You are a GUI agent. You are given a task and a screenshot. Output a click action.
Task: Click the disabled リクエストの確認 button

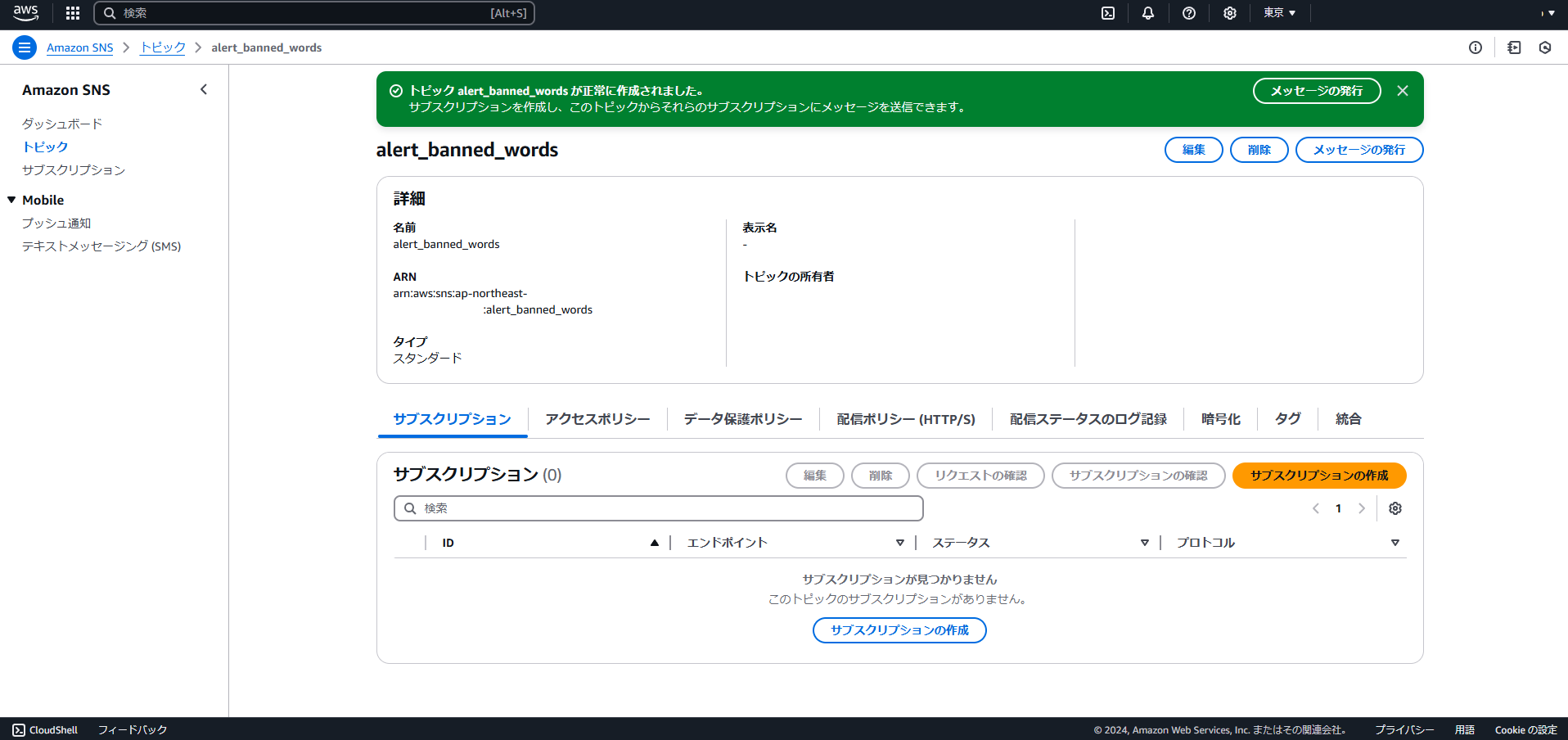[980, 476]
